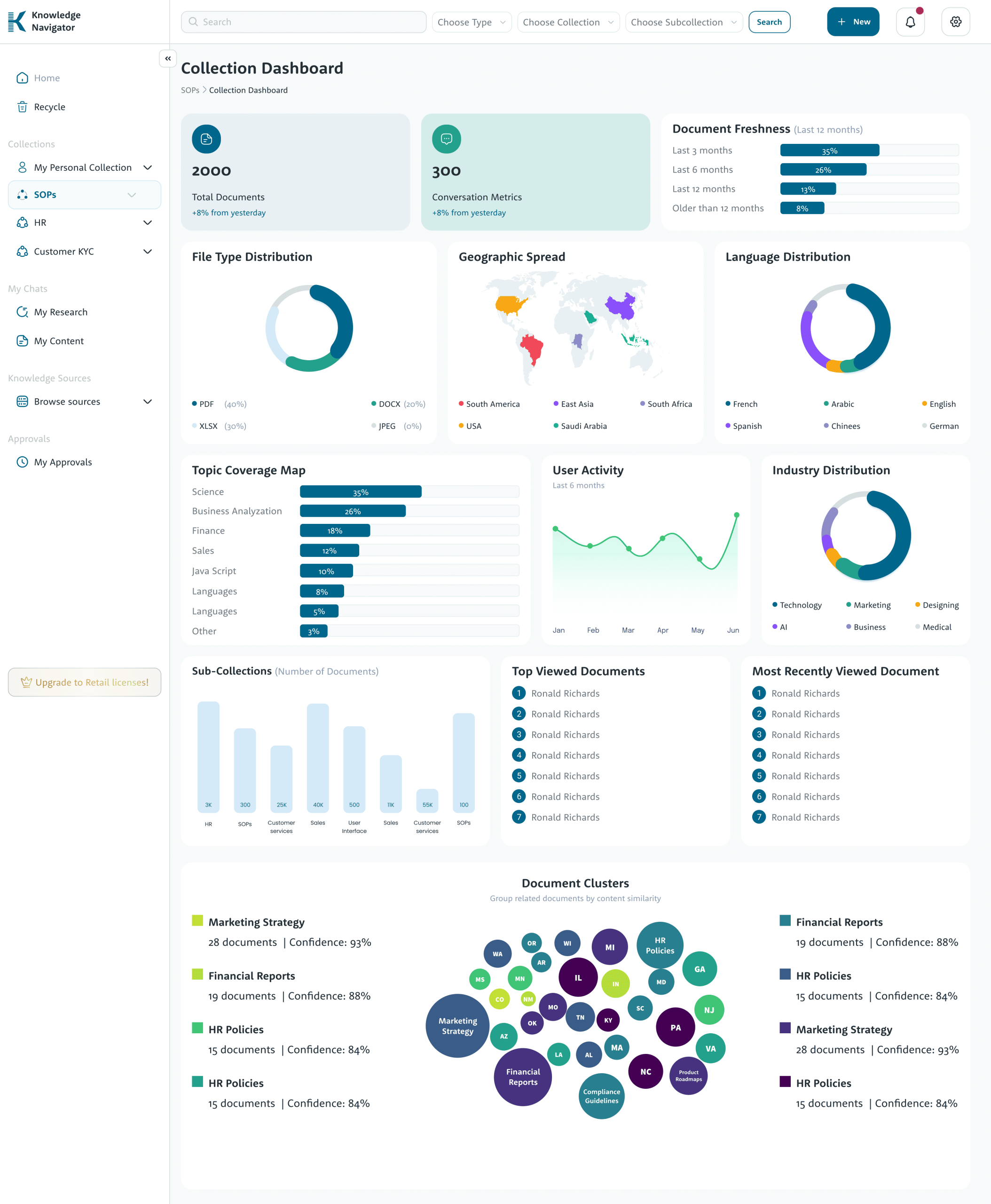This screenshot has width=991, height=1204.
Task: Open the notifications bell icon
Action: click(910, 22)
